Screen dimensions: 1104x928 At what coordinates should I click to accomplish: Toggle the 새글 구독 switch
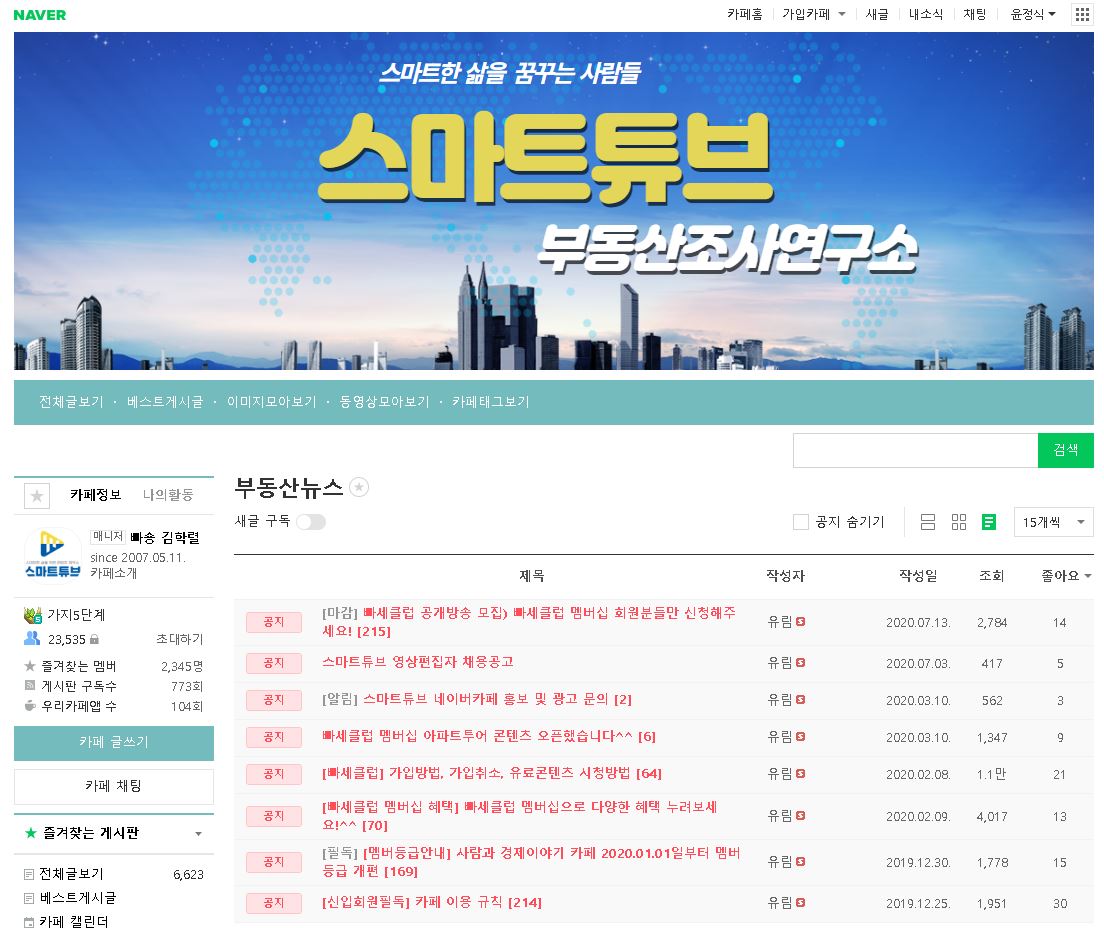click(310, 522)
